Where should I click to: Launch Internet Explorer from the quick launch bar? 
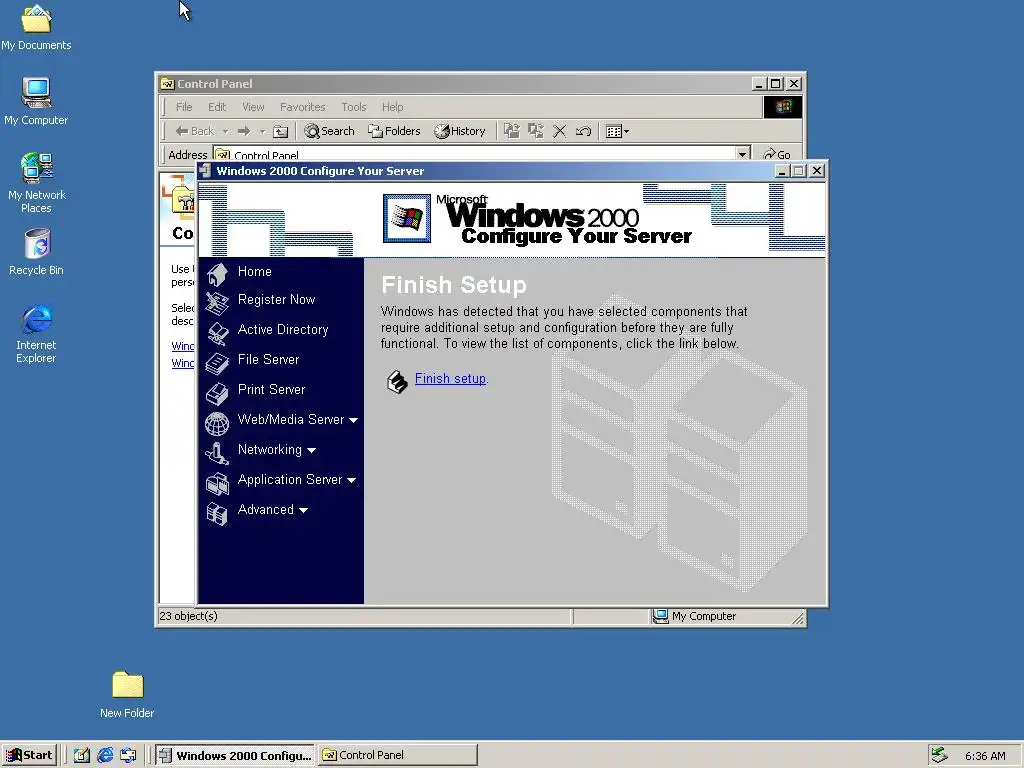105,755
